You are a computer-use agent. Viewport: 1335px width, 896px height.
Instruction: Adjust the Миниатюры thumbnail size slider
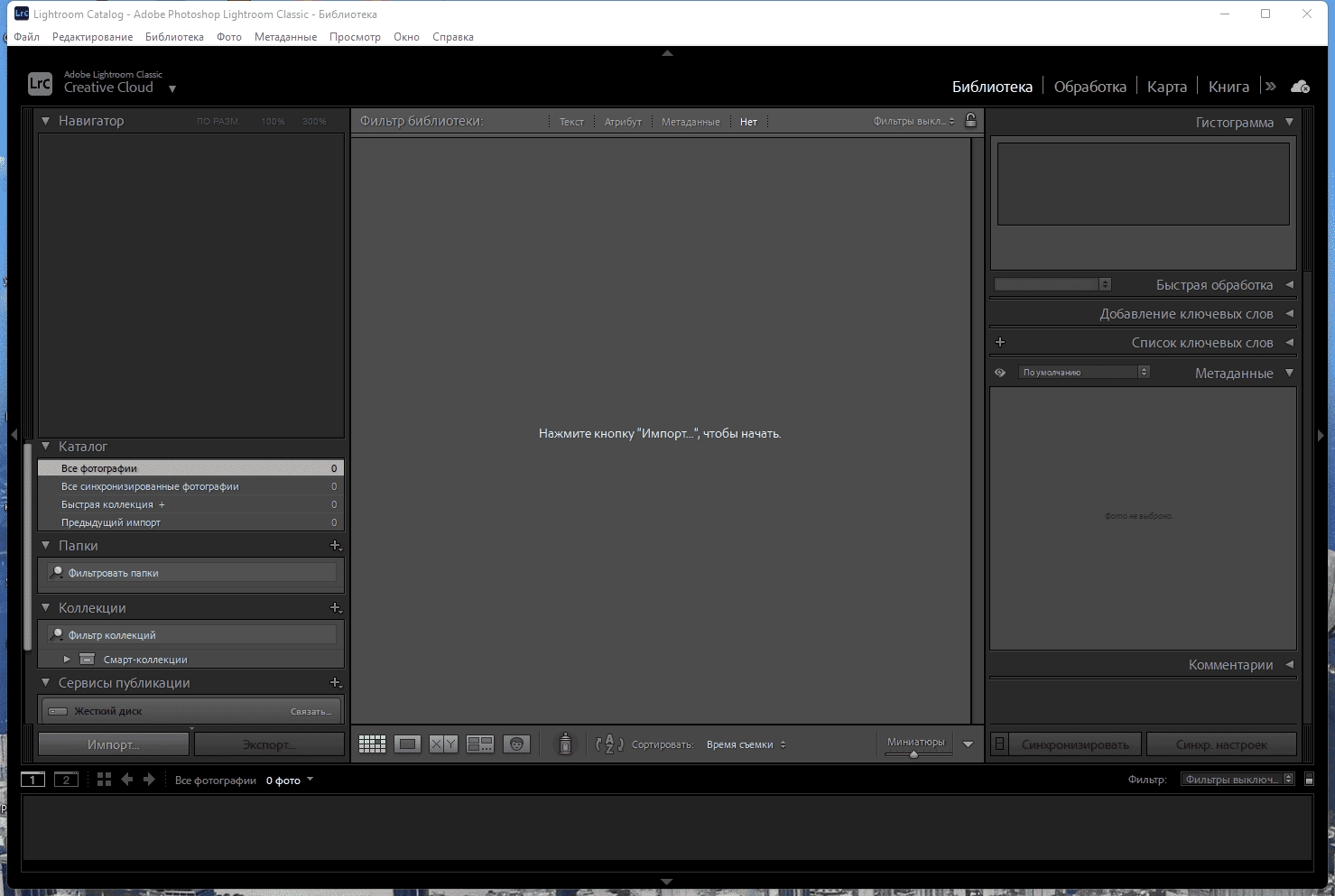point(916,753)
